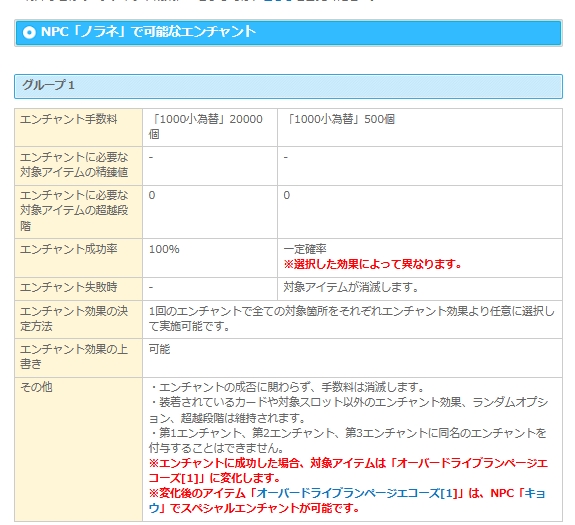Select the 「1000小為替」20000個 fee cell
This screenshot has height=525, width=575.
pos(210,127)
